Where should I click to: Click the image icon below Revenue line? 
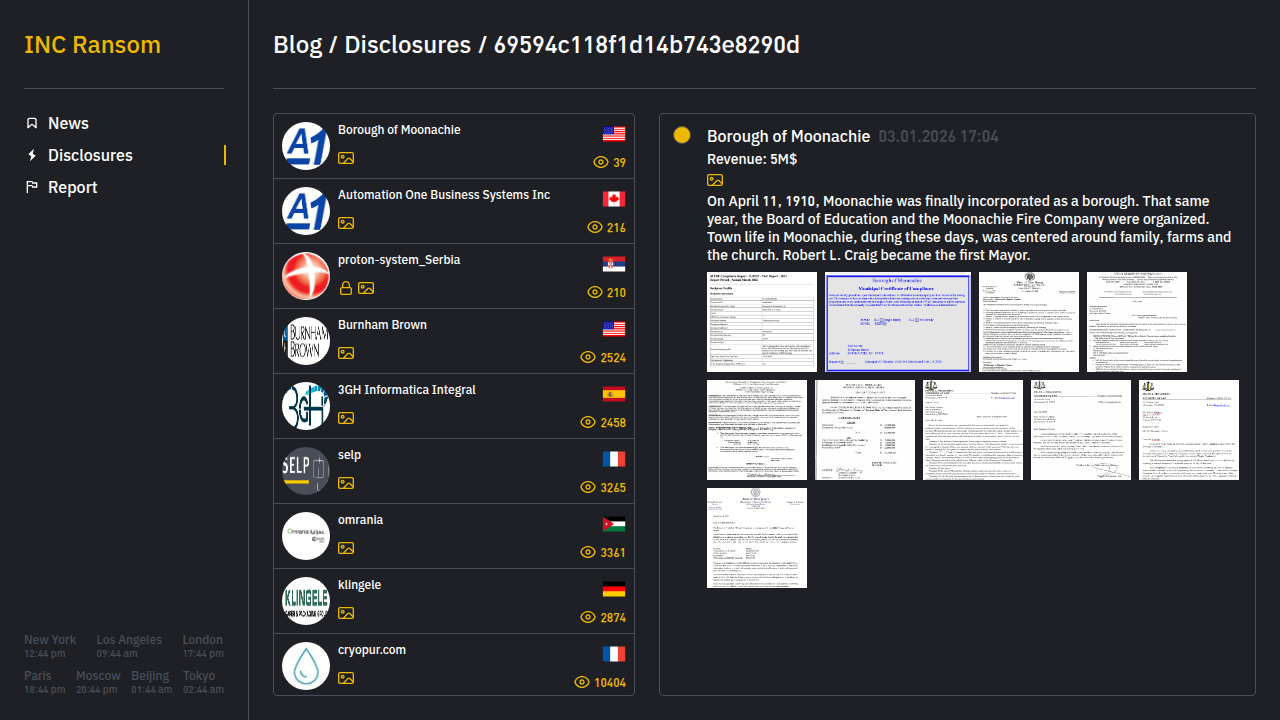715,180
